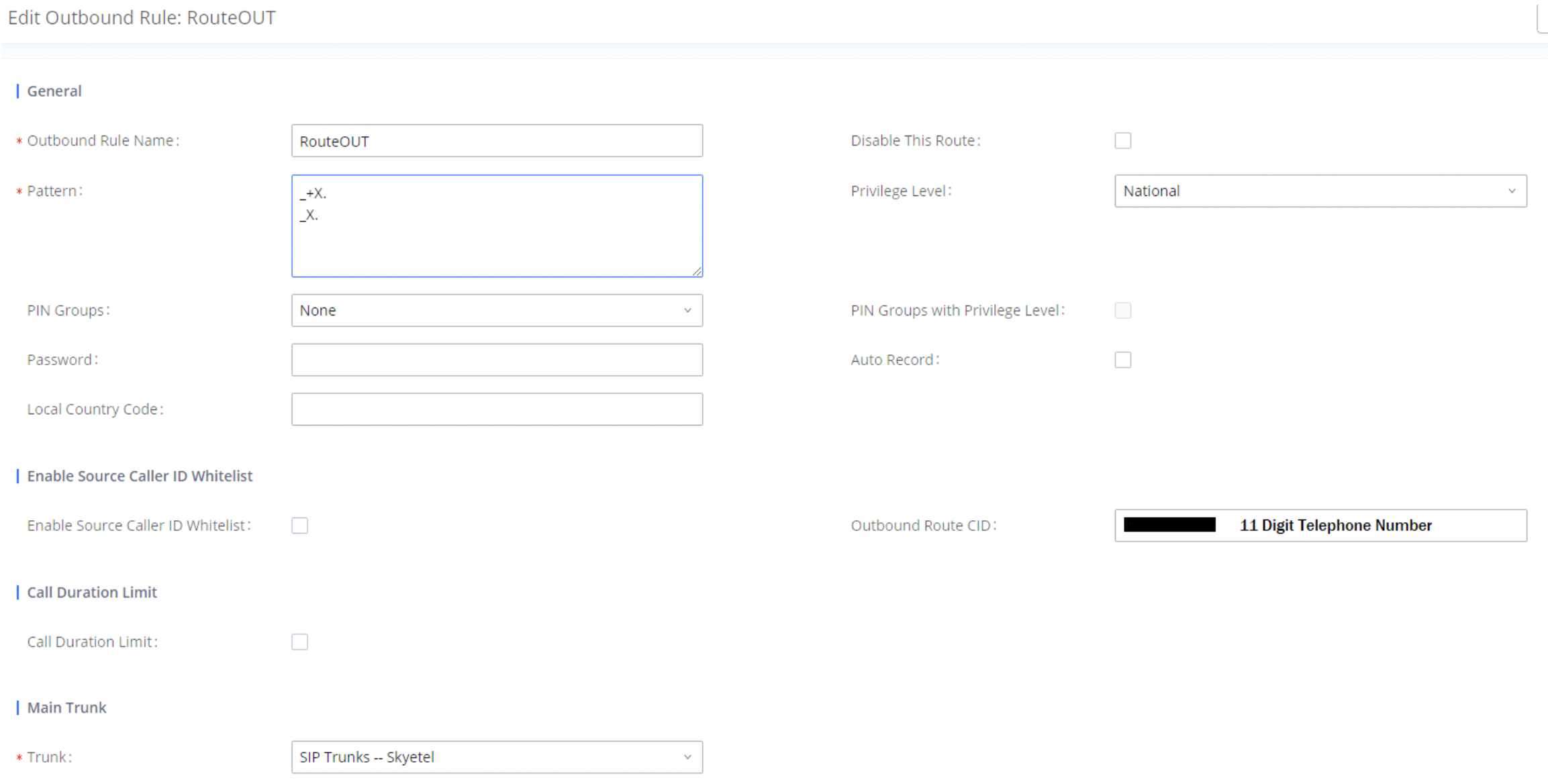Click the Main Trunk section heading

pyautogui.click(x=66, y=707)
